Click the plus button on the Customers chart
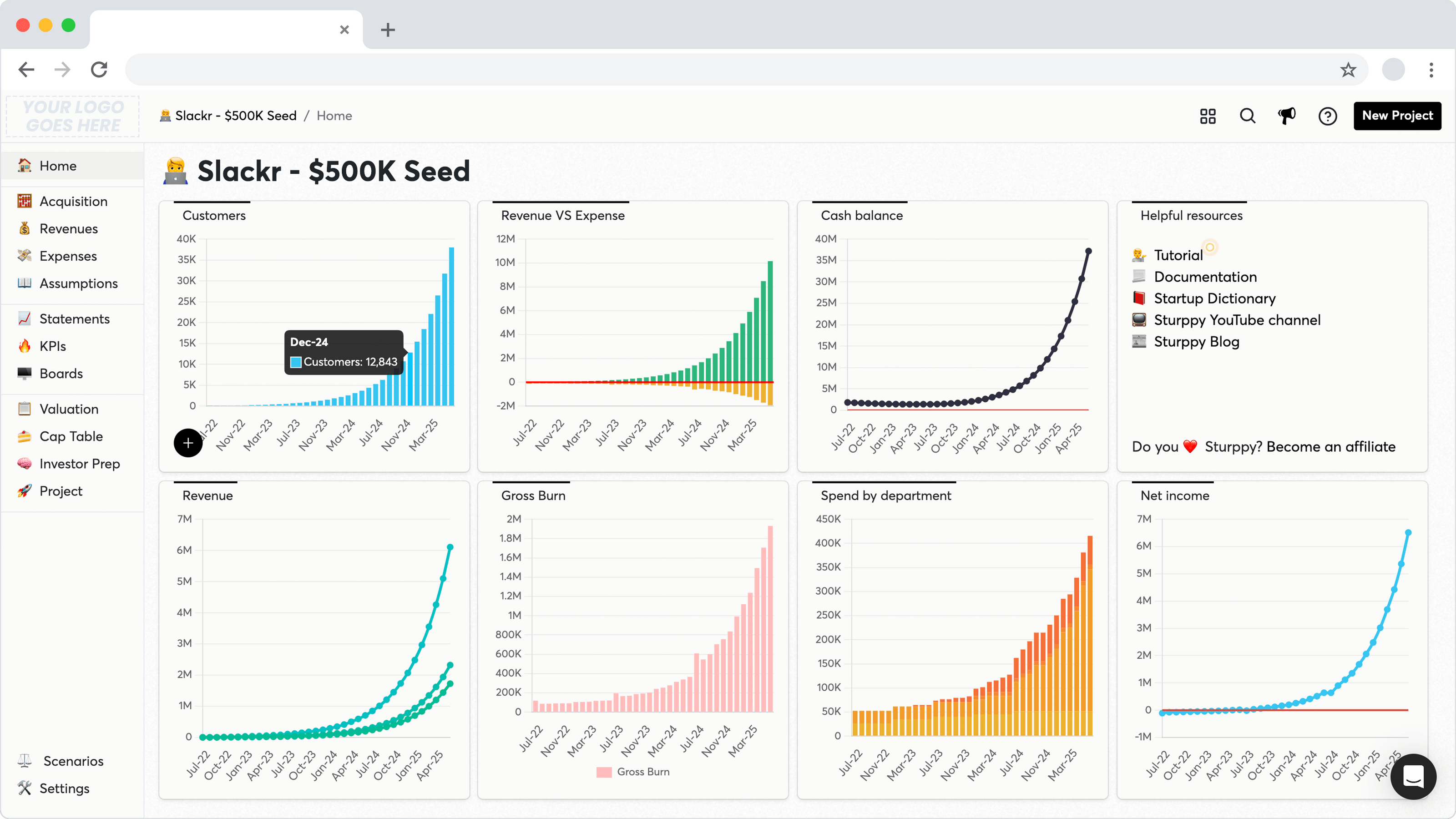Screen dimensions: 1456x819 click(x=188, y=443)
